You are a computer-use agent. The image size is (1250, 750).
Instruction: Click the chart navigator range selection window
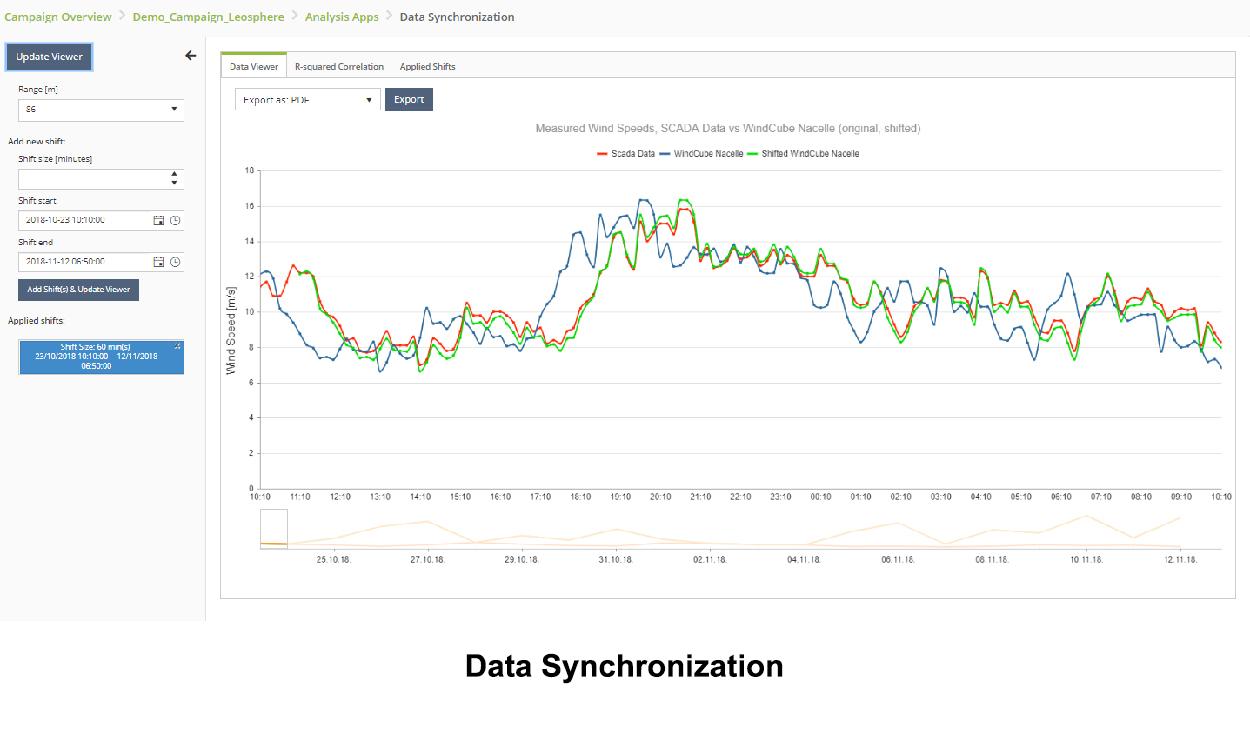pos(273,529)
